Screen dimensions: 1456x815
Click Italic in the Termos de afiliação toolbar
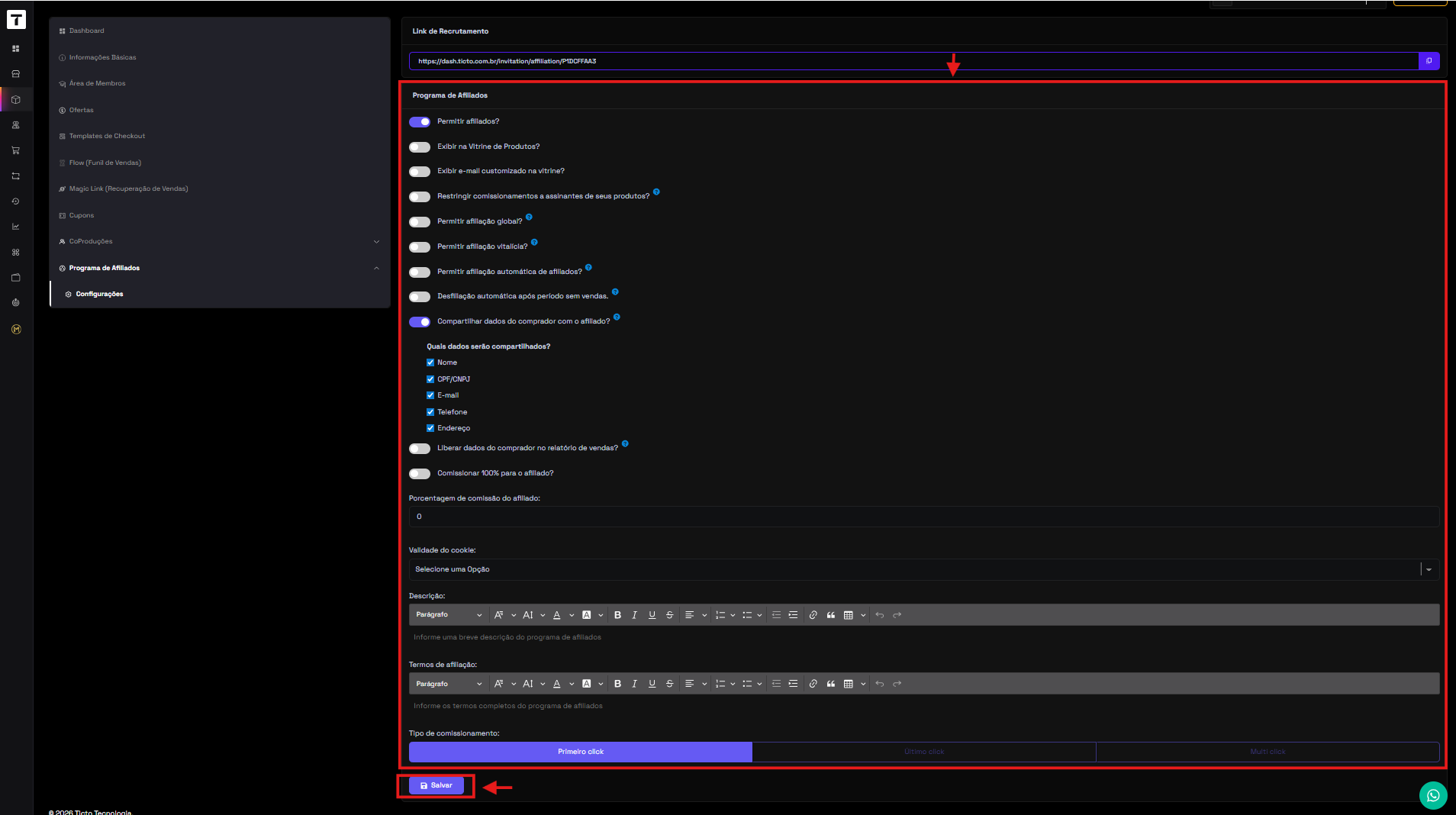pyautogui.click(x=634, y=684)
